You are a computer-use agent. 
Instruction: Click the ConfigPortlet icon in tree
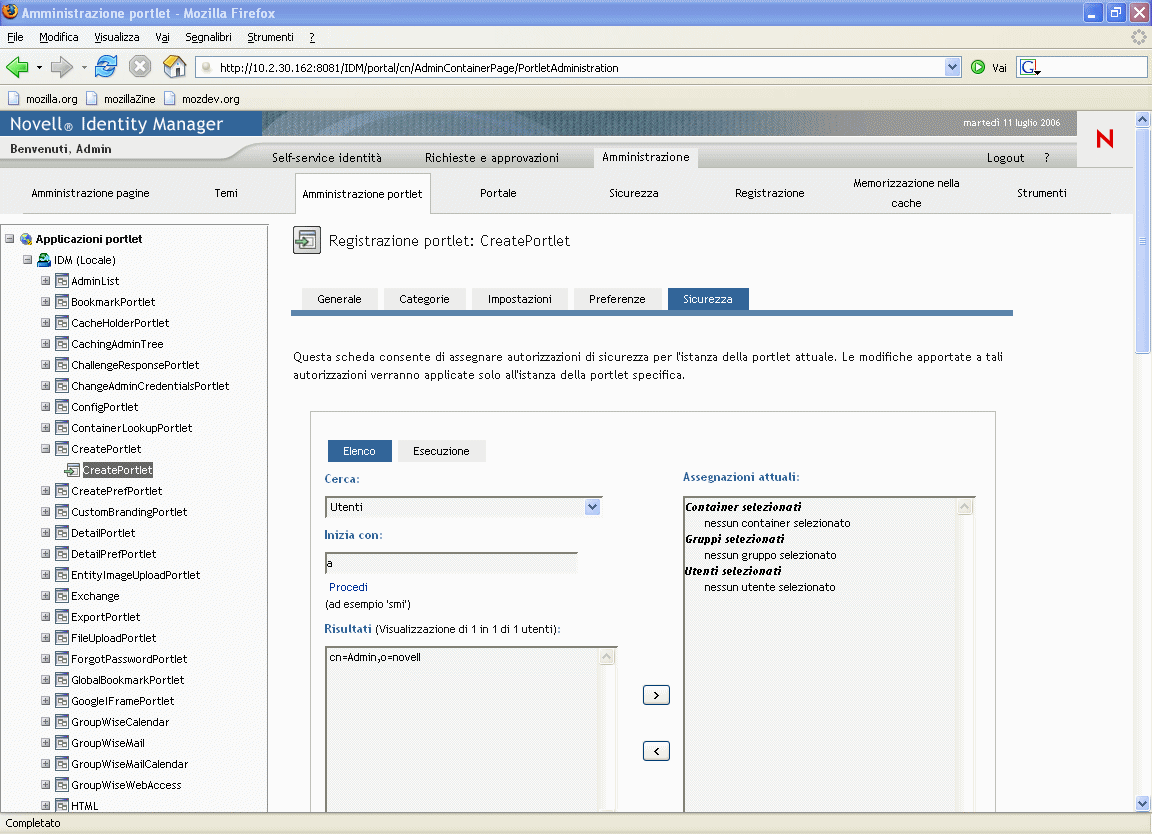click(62, 407)
